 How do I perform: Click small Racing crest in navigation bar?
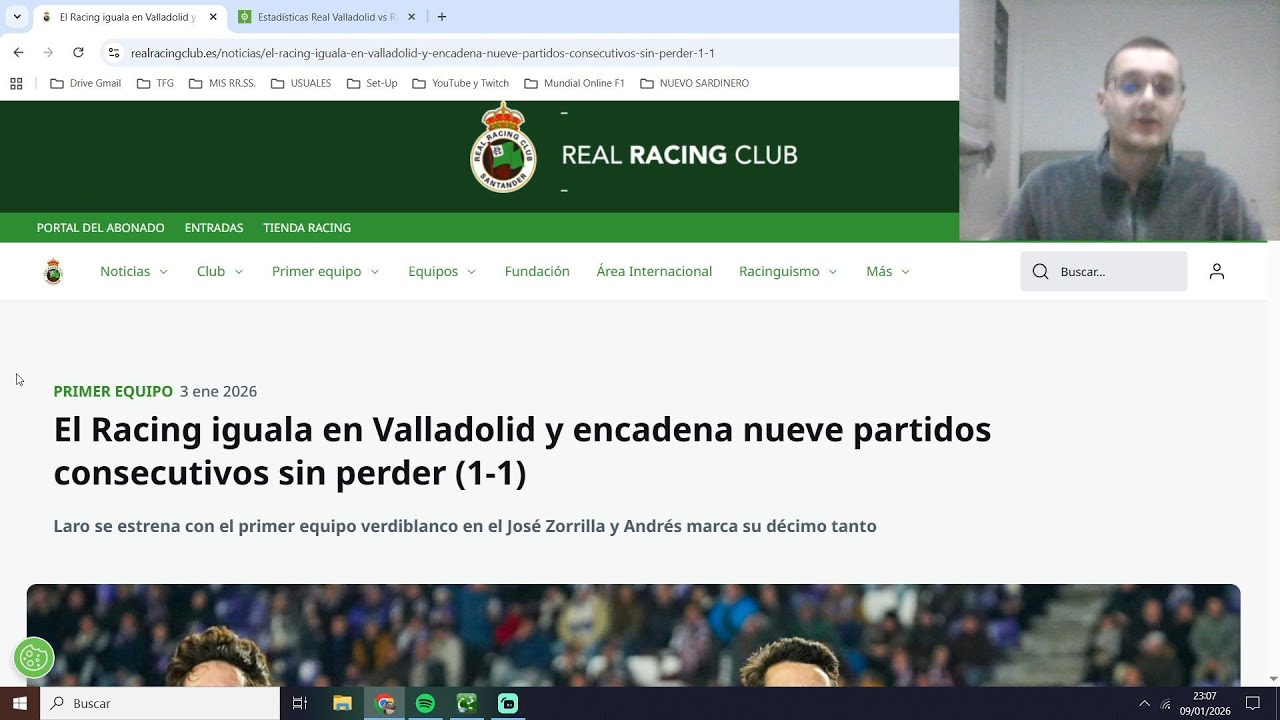[53, 271]
